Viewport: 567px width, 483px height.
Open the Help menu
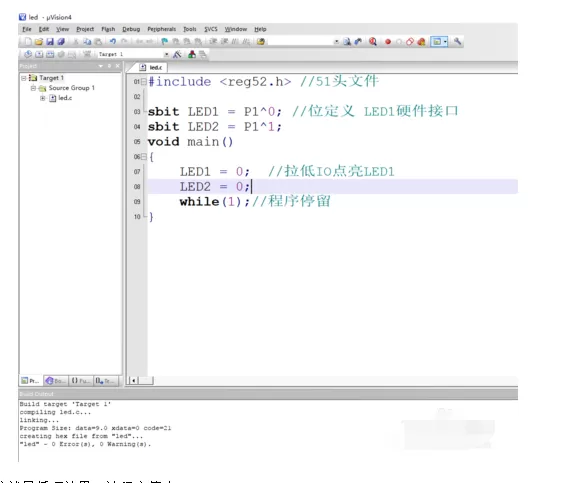click(260, 29)
